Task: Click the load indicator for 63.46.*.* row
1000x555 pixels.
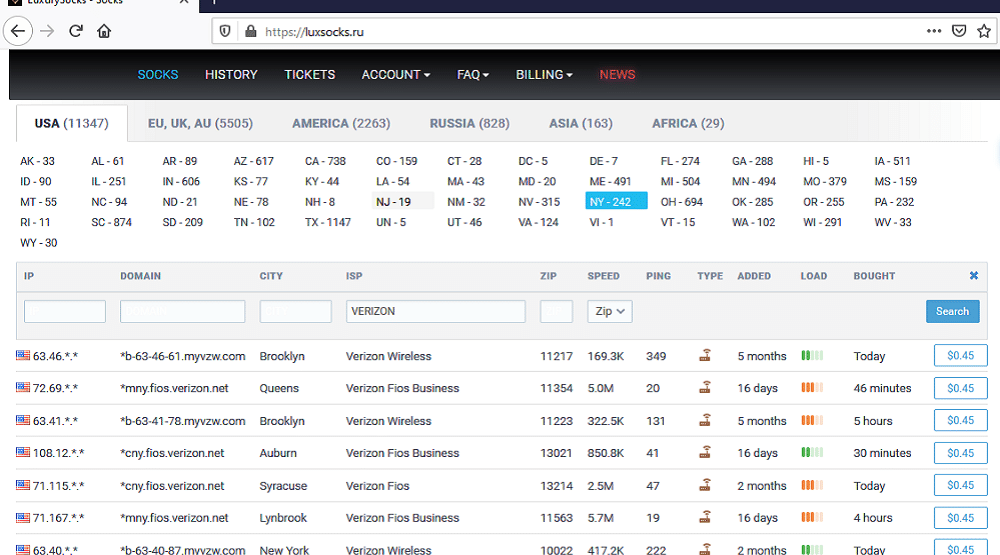Action: [812, 355]
